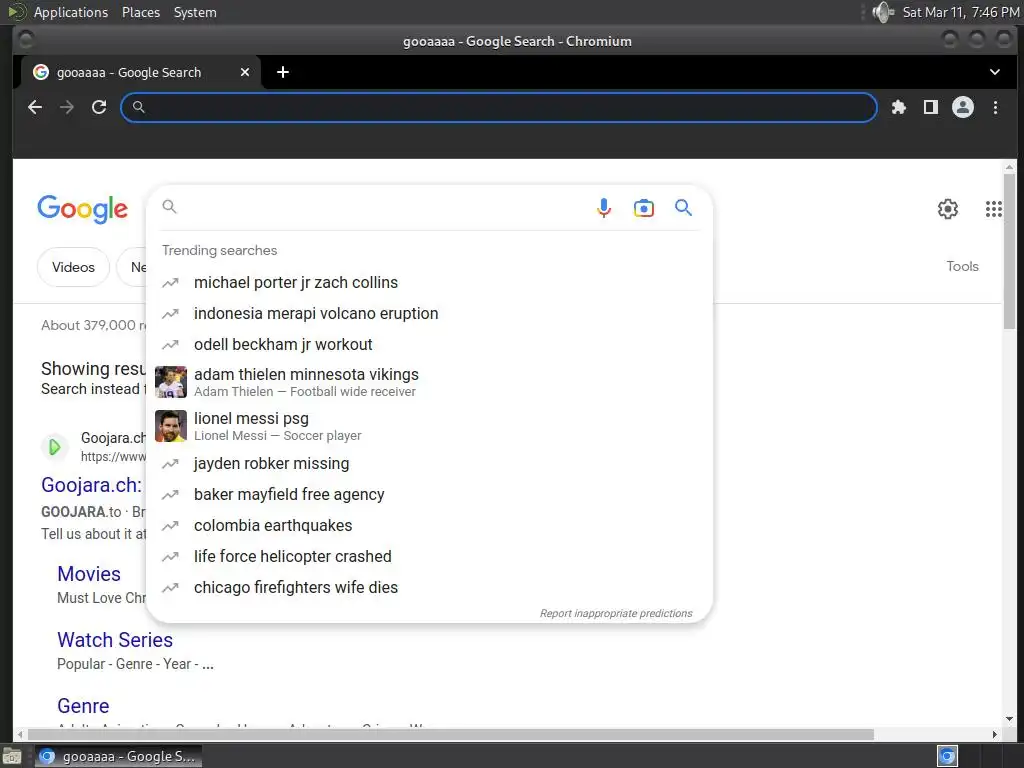Image resolution: width=1024 pixels, height=768 pixels.
Task: Select suggestion baker mayfield free agency
Action: coord(430,494)
